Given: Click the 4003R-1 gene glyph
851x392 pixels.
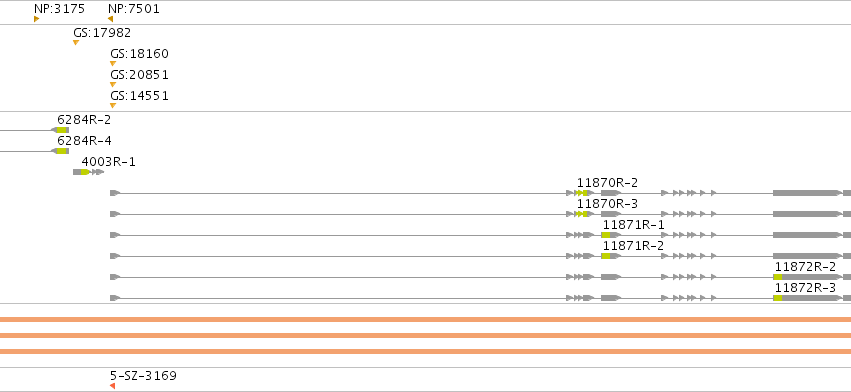Looking at the screenshot, I should click(88, 172).
